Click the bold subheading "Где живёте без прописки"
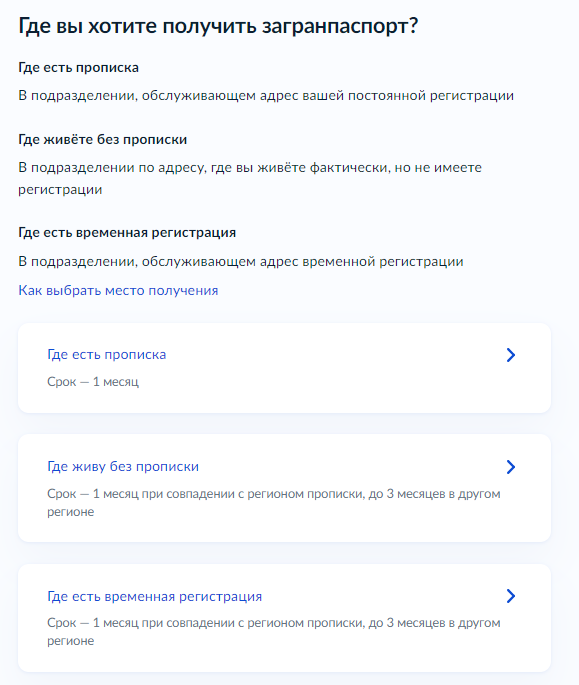Viewport: 579px width, 685px height. click(103, 140)
